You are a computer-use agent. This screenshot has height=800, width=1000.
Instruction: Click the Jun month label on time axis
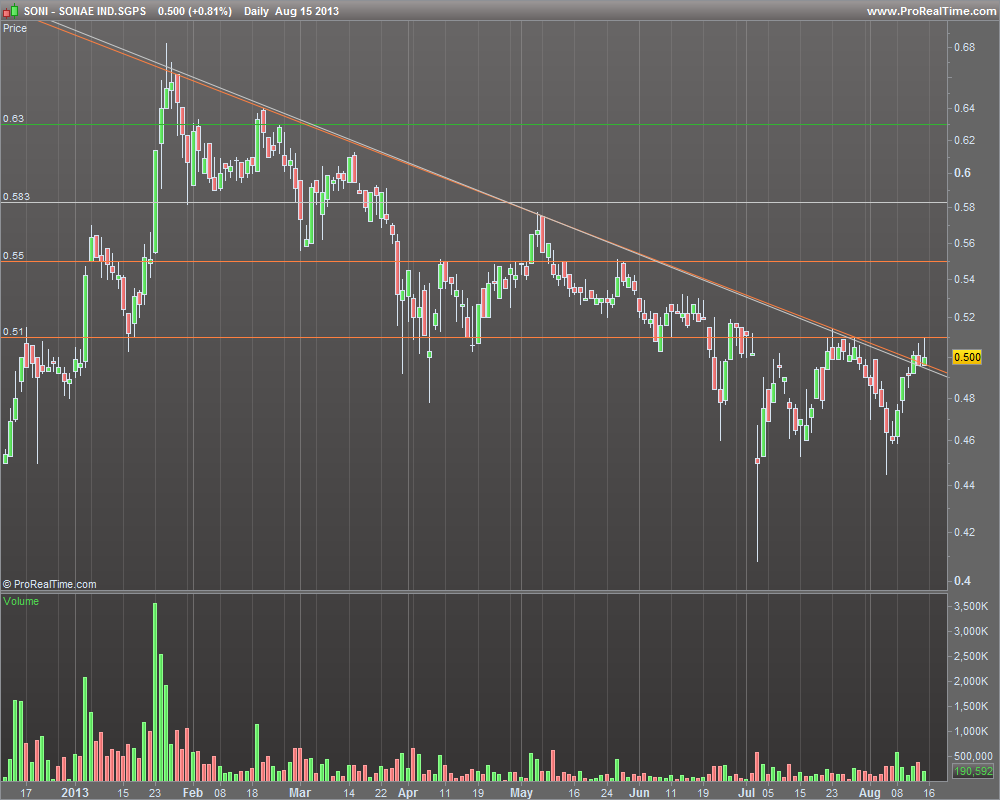point(639,792)
